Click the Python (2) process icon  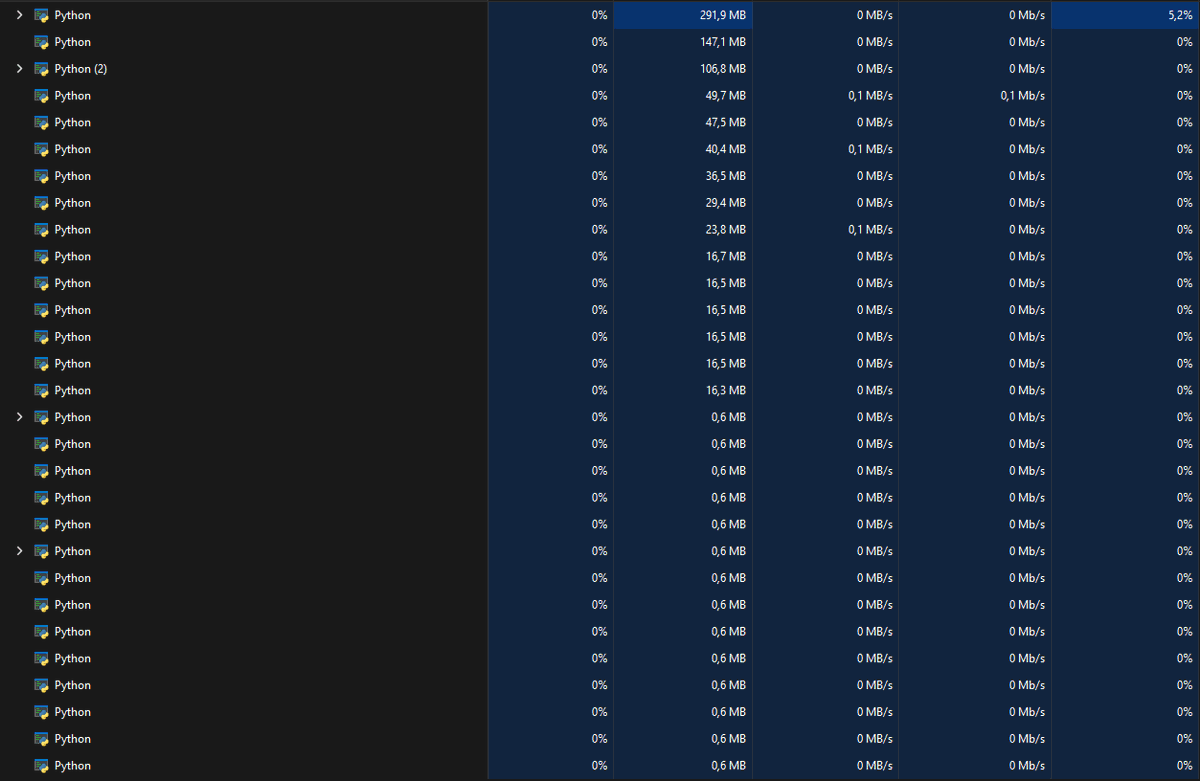pyautogui.click(x=42, y=69)
